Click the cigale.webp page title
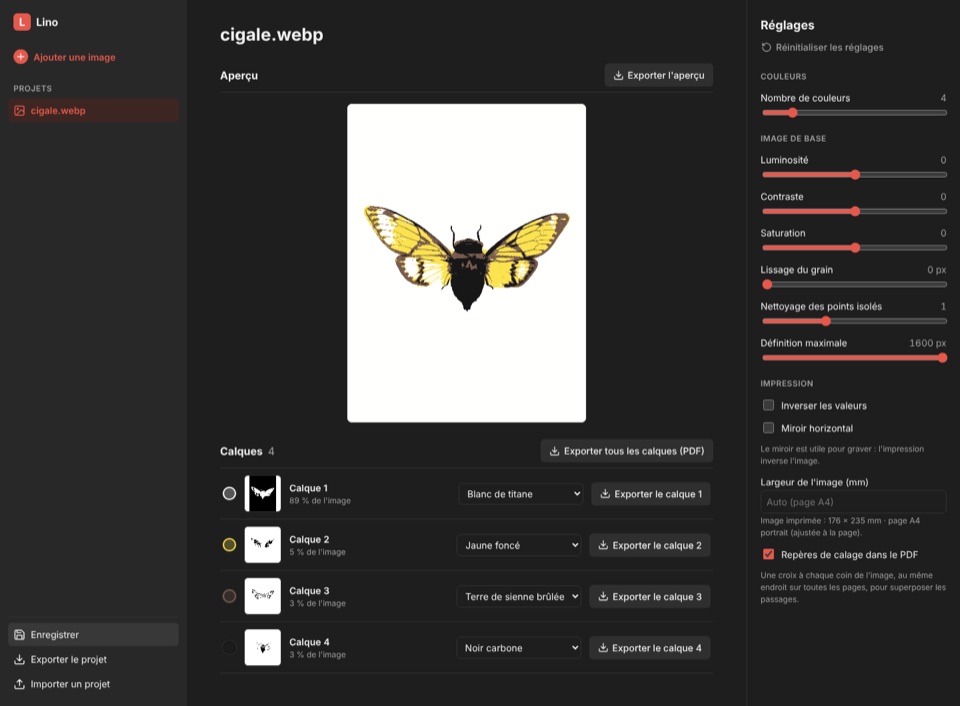The image size is (960, 706). pyautogui.click(x=271, y=35)
